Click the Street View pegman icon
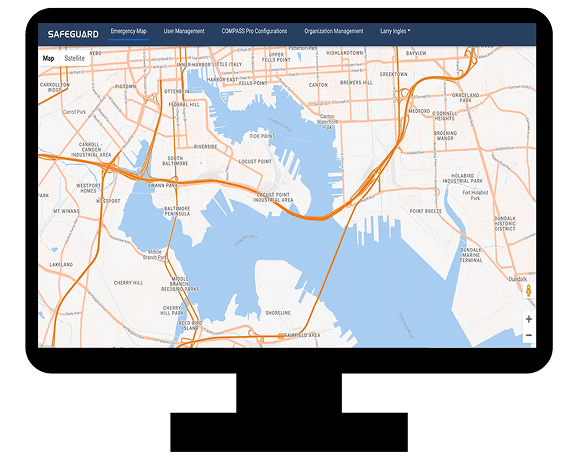Screen dimensions: 570x458 [x=529, y=290]
